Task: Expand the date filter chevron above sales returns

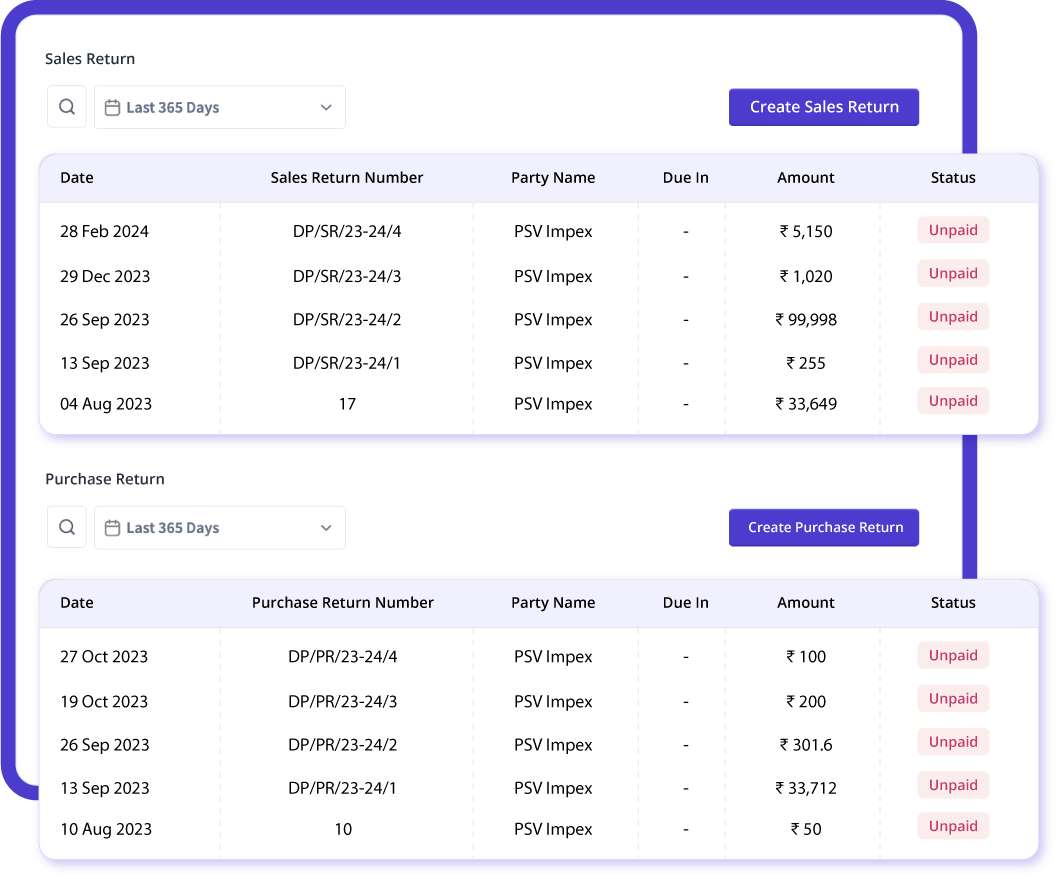Action: click(325, 106)
